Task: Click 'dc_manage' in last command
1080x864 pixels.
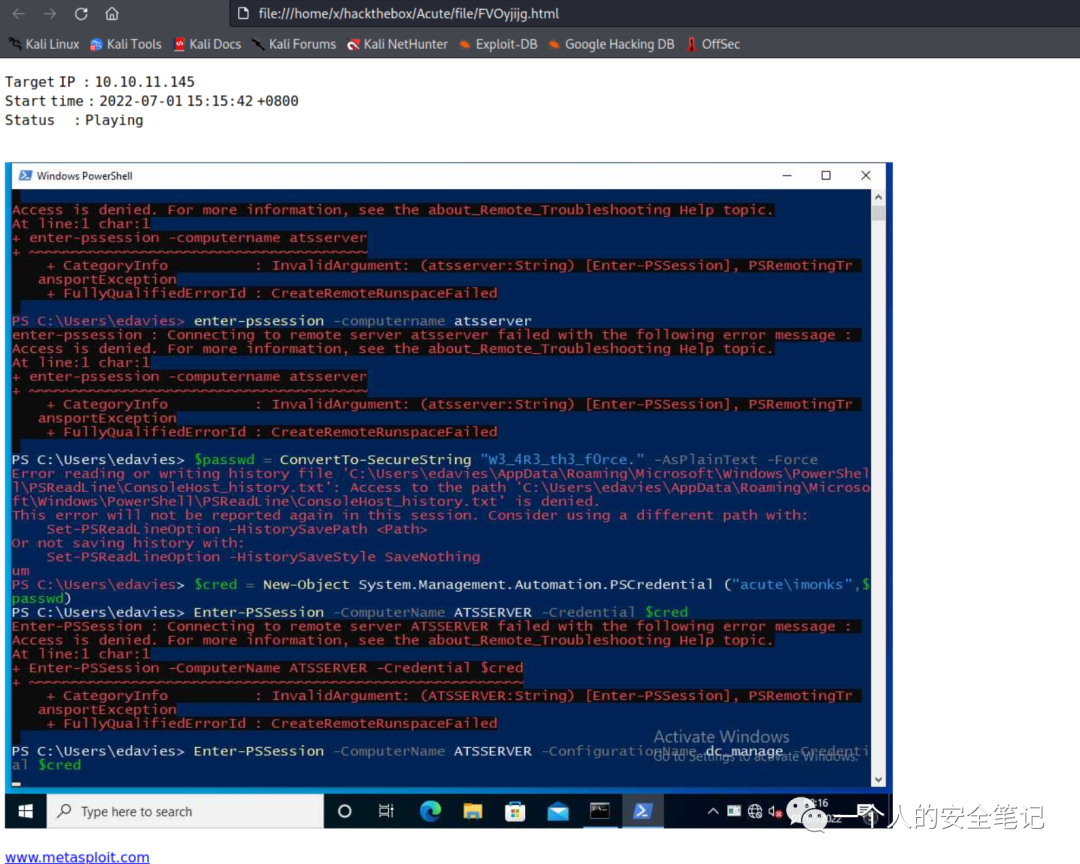Action: click(744, 751)
